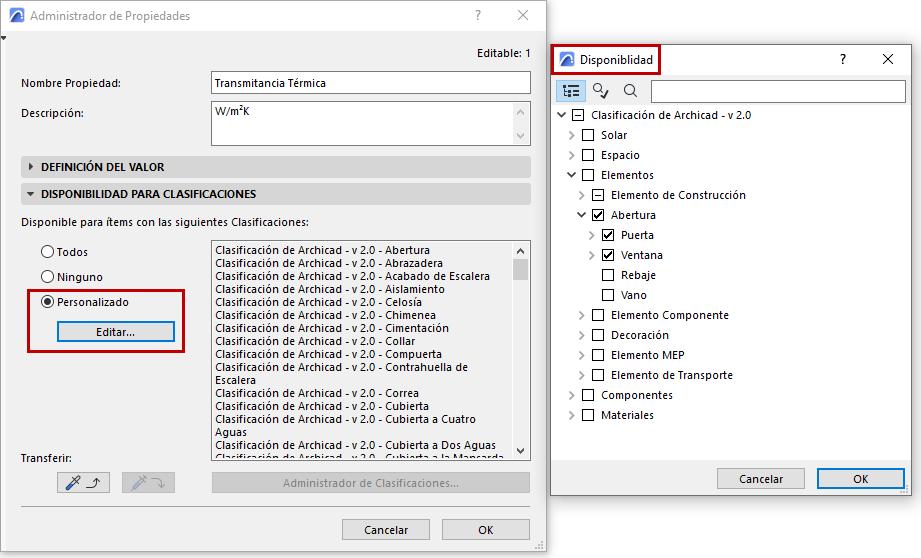Expand the Solar tree node

(x=572, y=135)
